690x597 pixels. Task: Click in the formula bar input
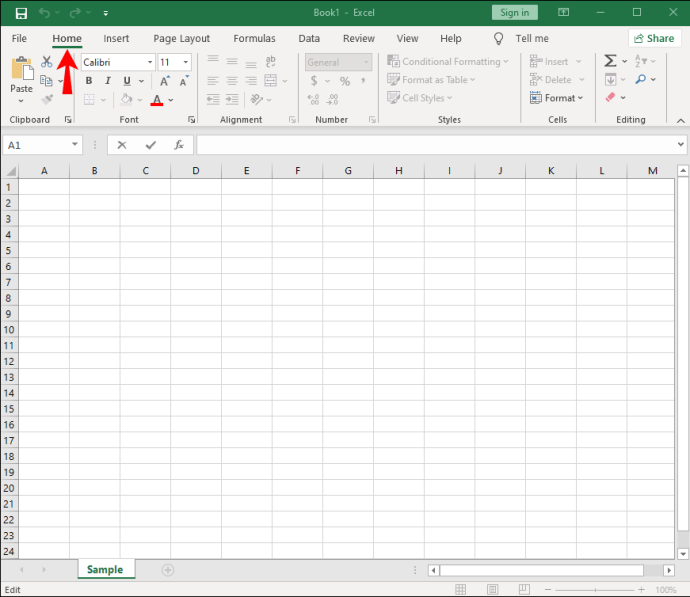436,145
